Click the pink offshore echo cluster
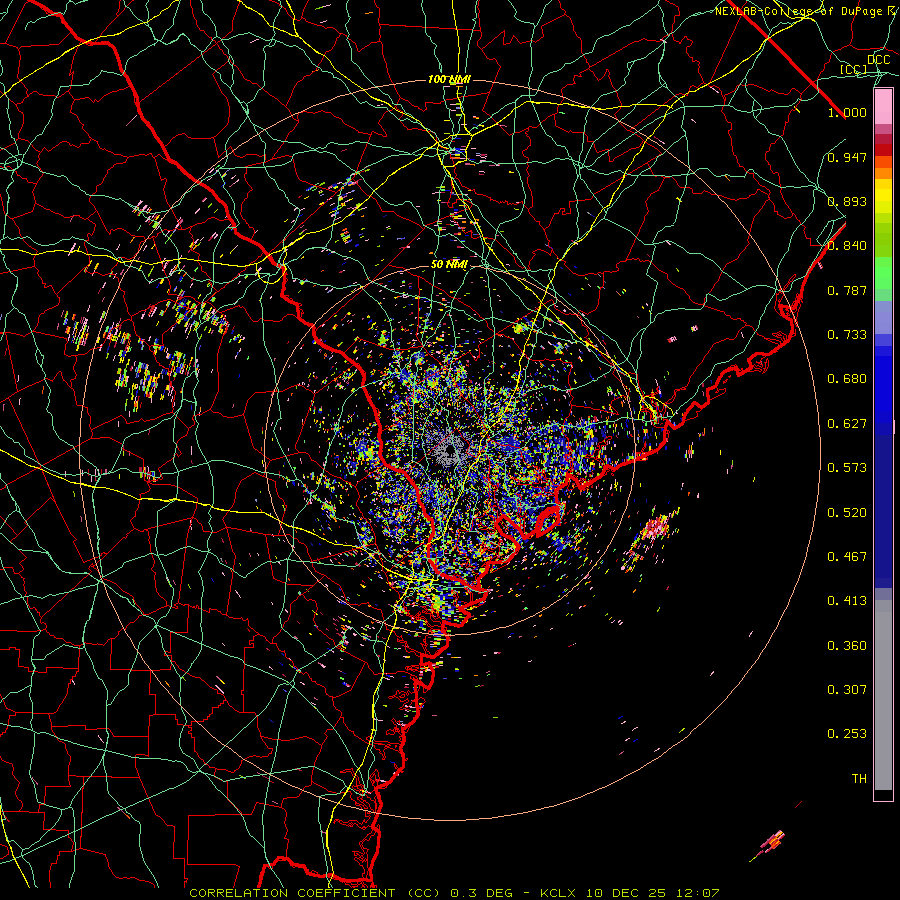The height and width of the screenshot is (900, 900). click(x=655, y=528)
